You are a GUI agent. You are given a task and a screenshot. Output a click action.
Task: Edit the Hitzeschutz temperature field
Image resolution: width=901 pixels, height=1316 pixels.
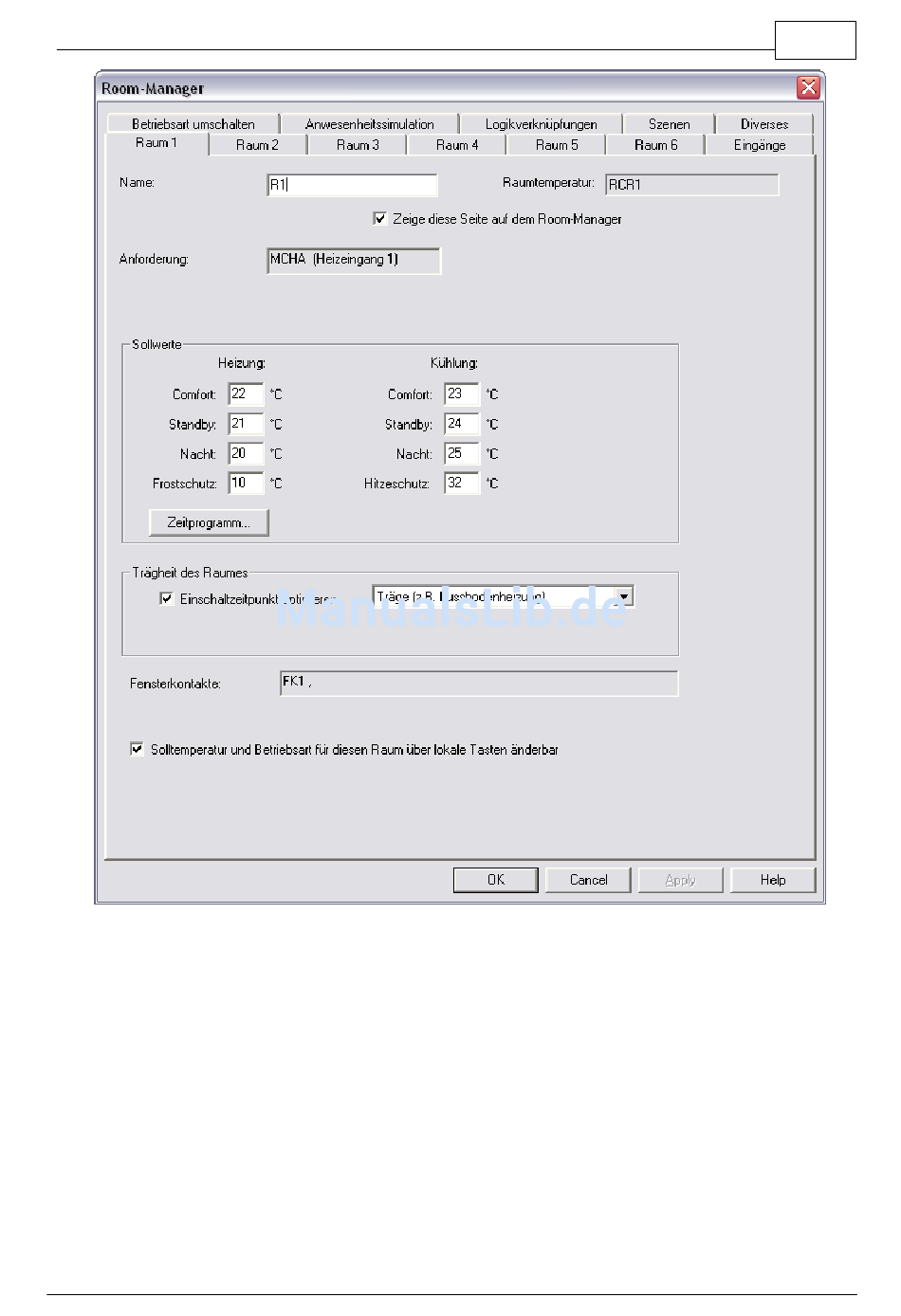pyautogui.click(x=462, y=484)
